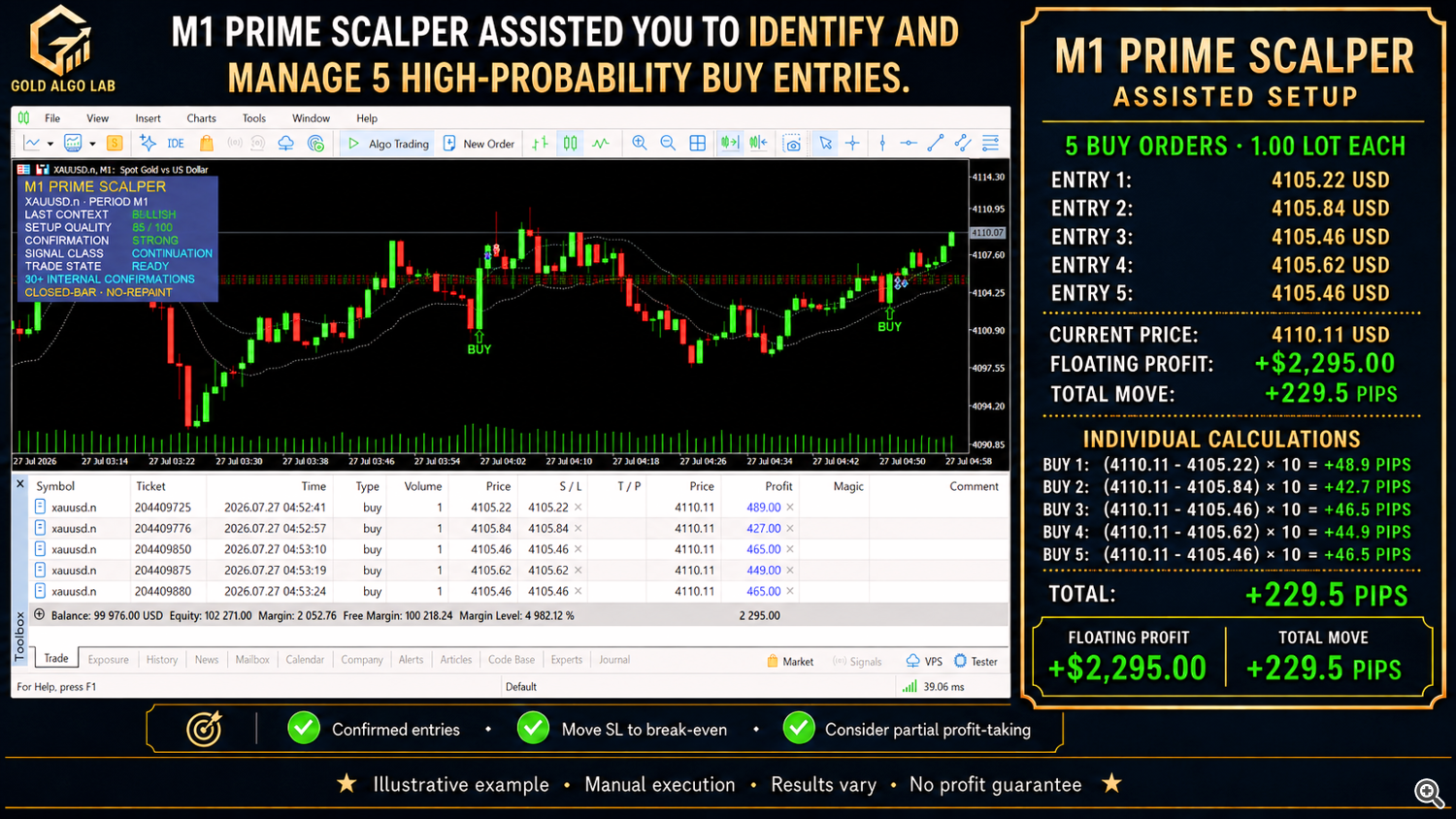Click the connection status 39.06 ms indicator
The width and height of the screenshot is (1456, 819).
[x=934, y=687]
